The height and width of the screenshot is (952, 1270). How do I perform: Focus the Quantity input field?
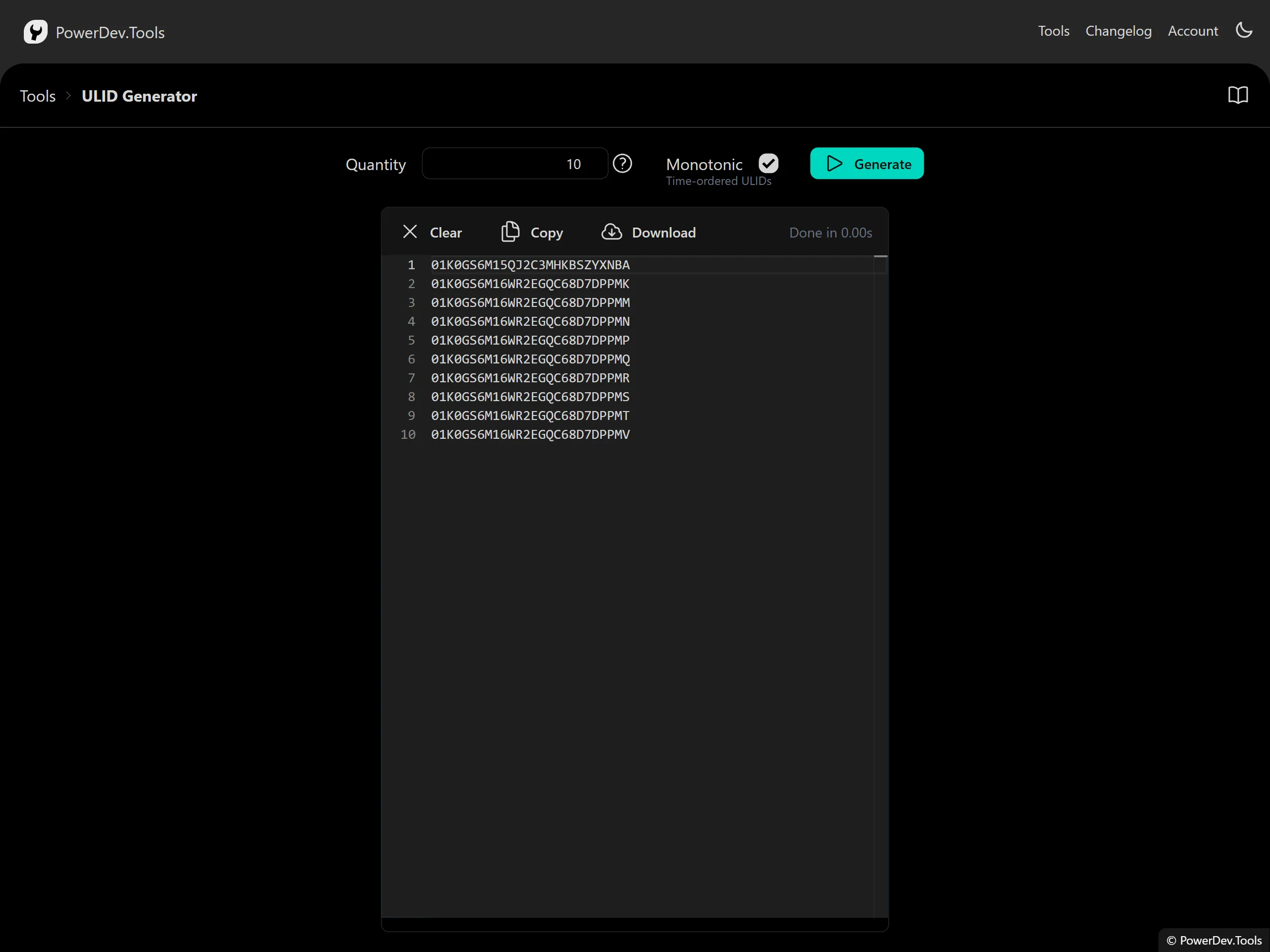514,164
